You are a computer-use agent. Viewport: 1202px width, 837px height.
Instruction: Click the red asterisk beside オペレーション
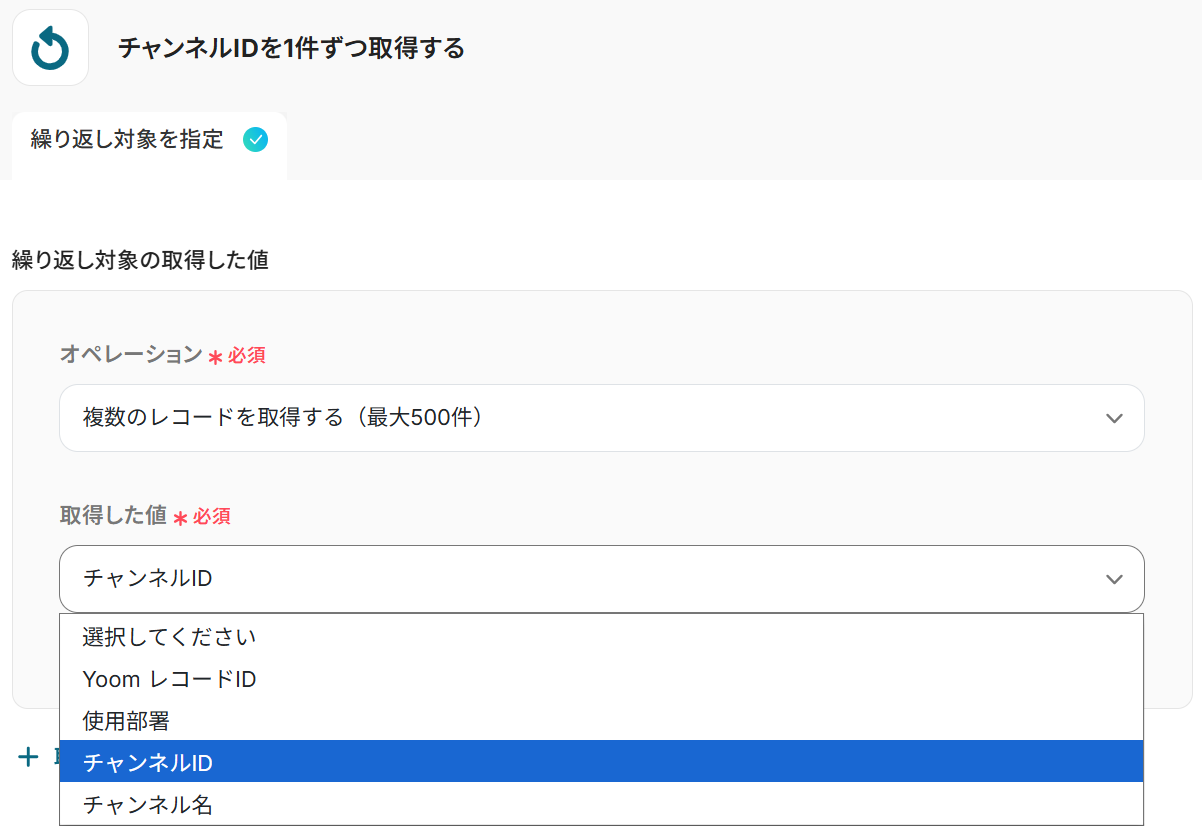coord(215,357)
